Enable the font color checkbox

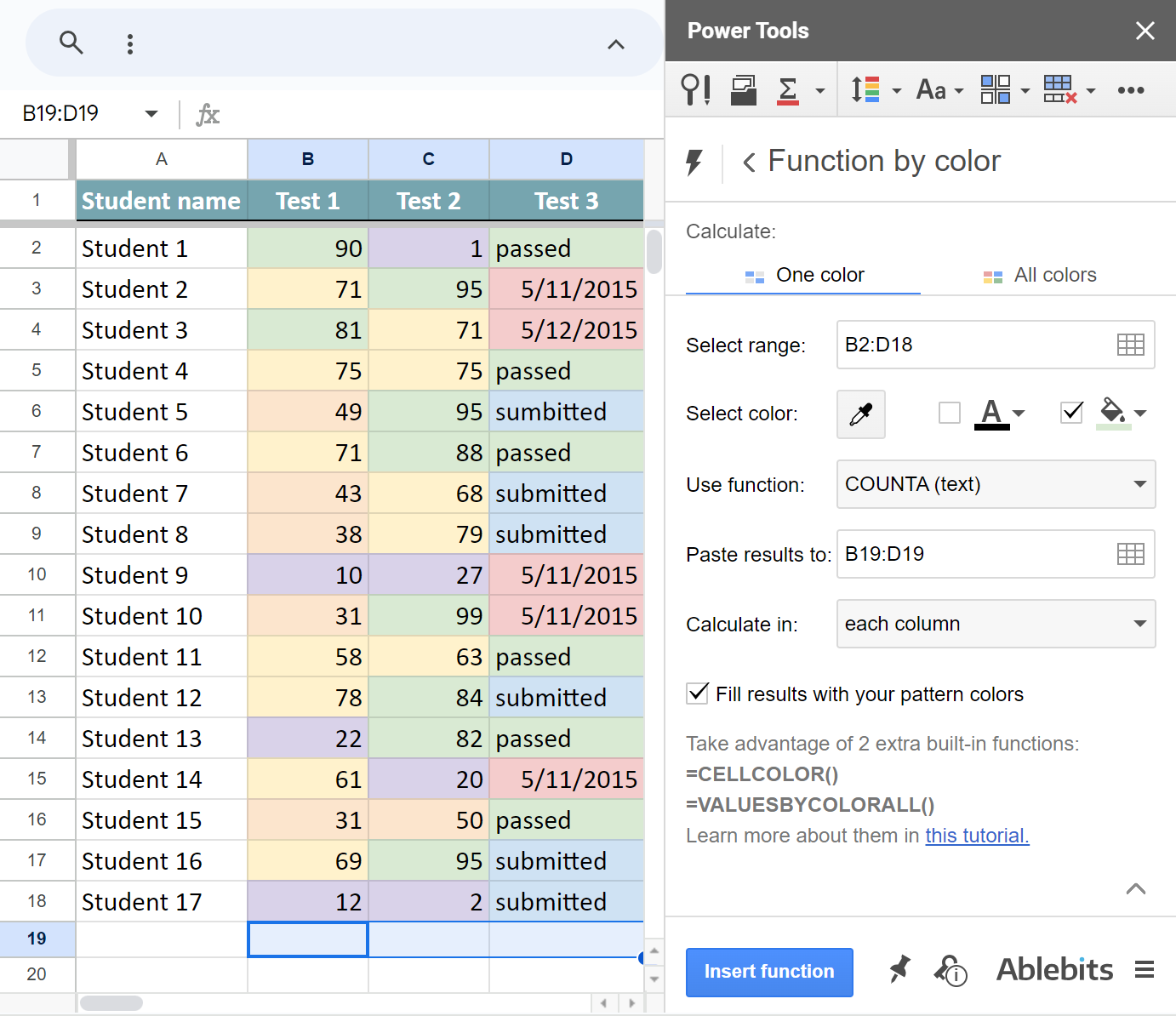coord(949,413)
